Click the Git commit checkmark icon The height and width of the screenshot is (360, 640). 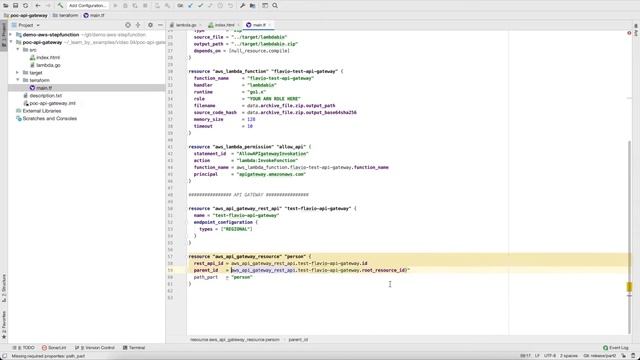[x=200, y=5]
